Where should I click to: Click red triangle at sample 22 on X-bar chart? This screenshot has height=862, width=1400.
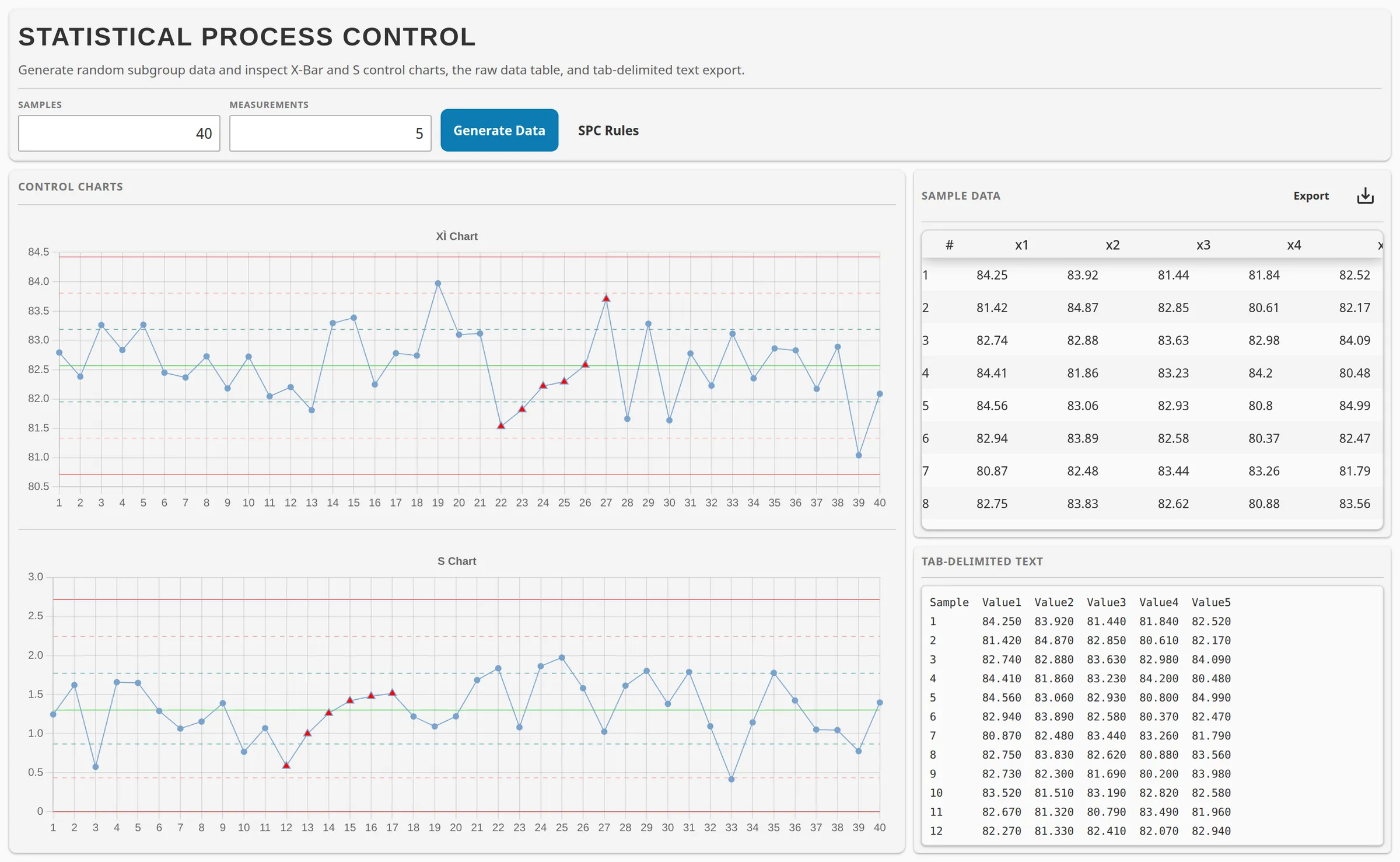tap(501, 426)
